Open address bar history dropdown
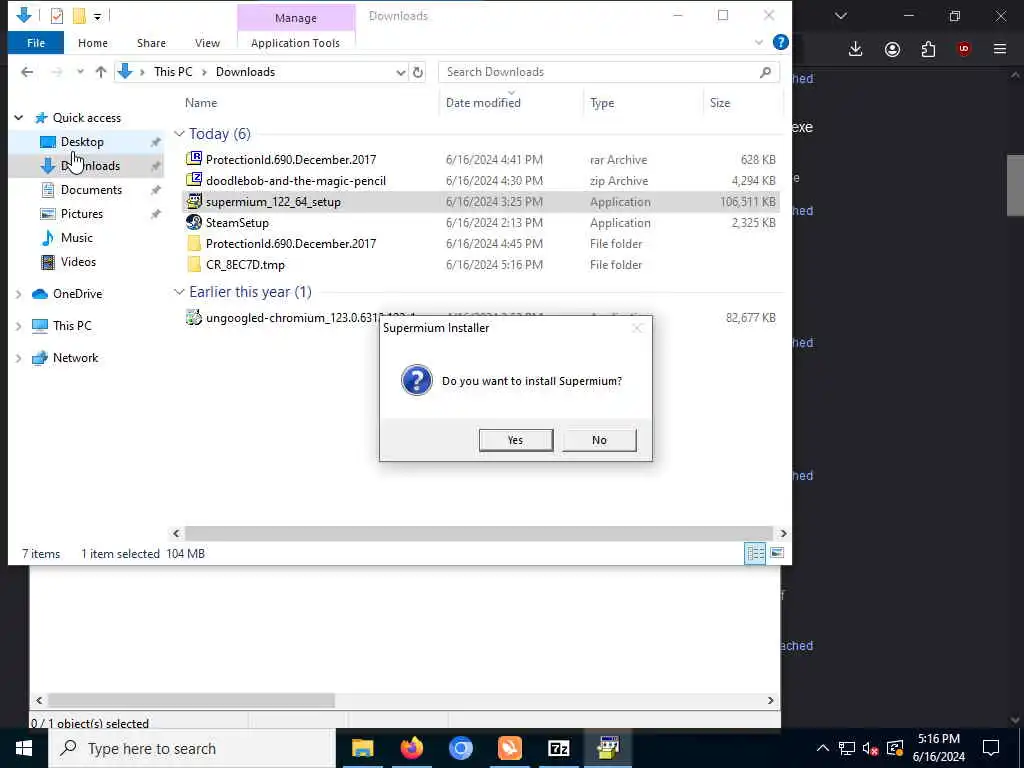This screenshot has height=768, width=1024. point(400,72)
